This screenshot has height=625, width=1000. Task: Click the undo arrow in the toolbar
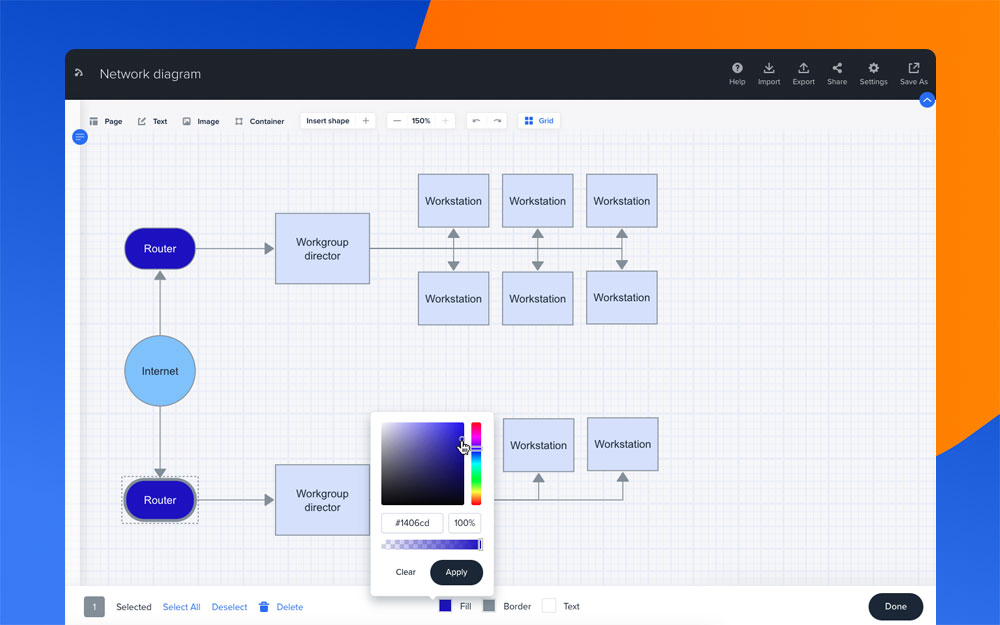476,121
